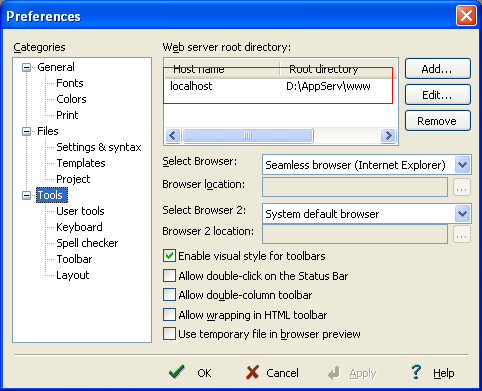Enable double-click on the Status Bar
This screenshot has width=482, height=391.
[x=169, y=276]
